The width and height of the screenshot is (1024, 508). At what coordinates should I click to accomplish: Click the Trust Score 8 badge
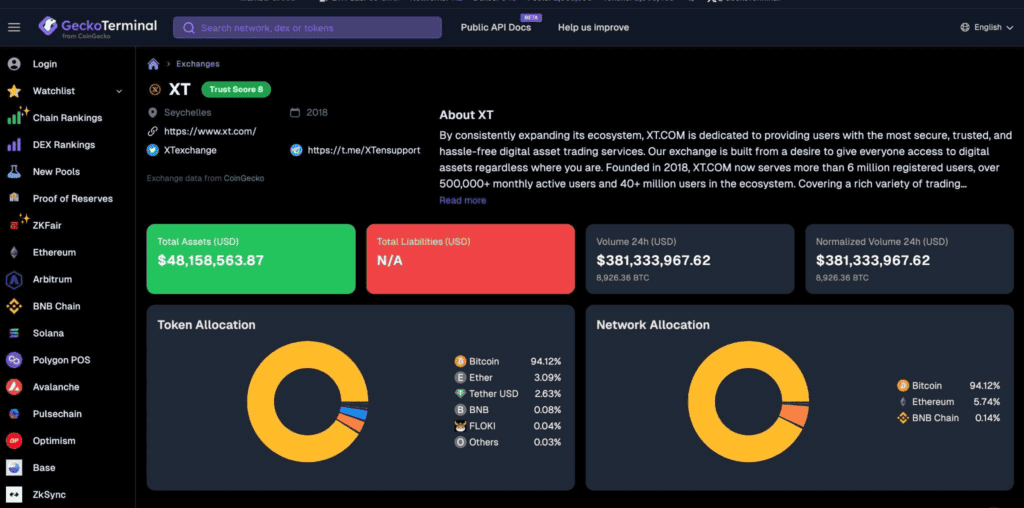pyautogui.click(x=236, y=89)
